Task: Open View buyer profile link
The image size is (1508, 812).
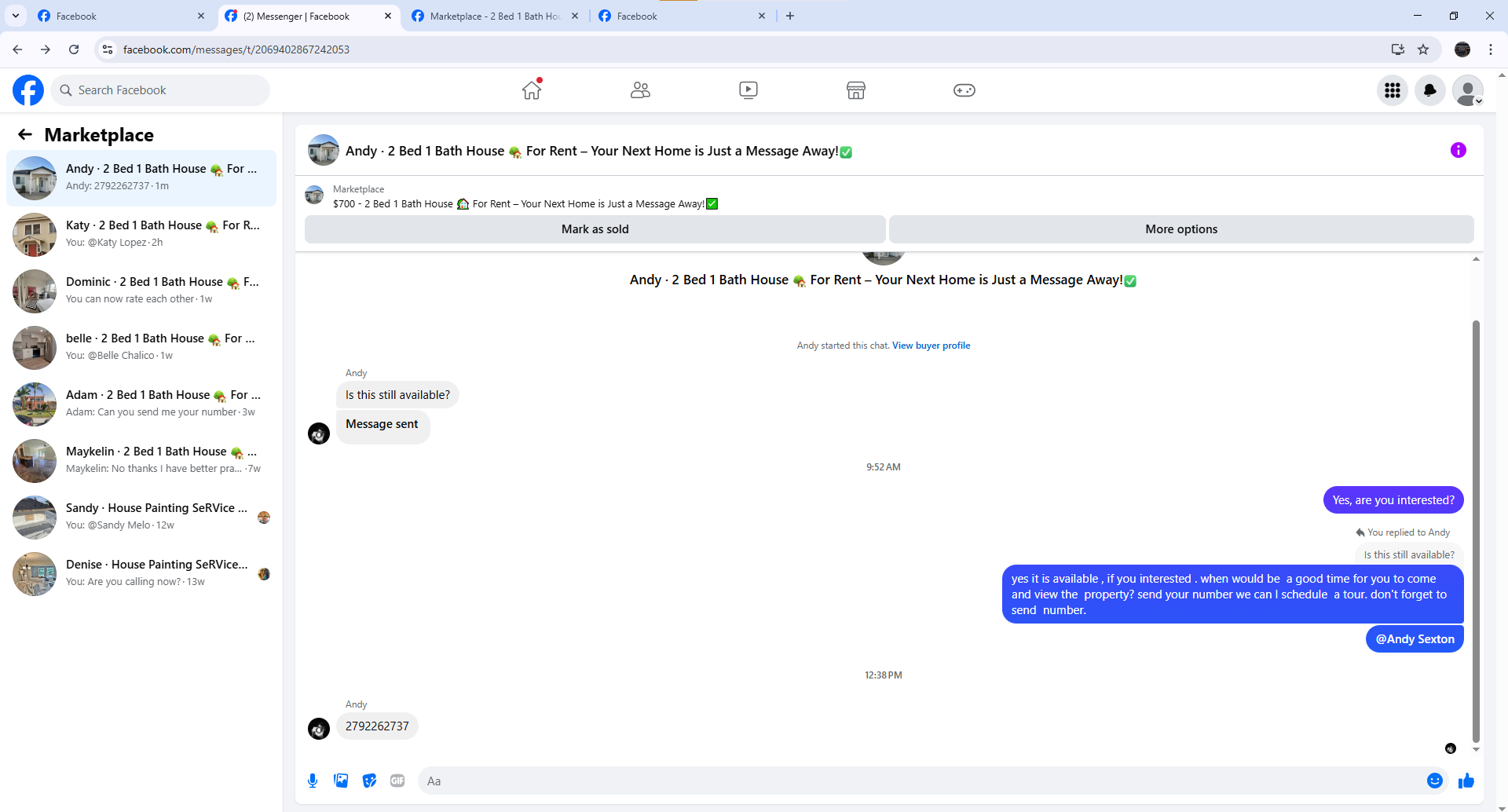Action: point(931,346)
